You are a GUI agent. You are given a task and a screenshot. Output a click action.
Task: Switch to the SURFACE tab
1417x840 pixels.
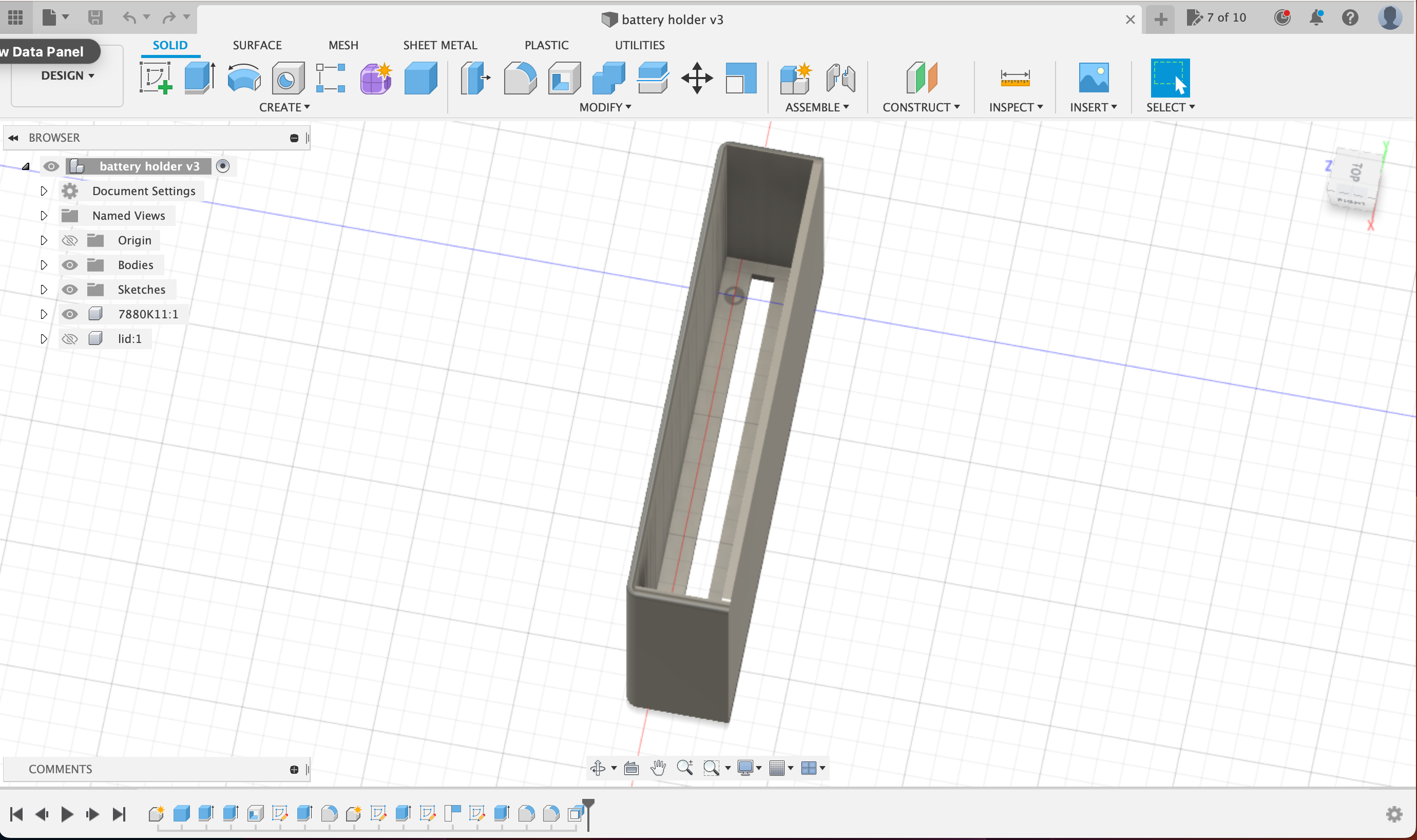pos(257,45)
